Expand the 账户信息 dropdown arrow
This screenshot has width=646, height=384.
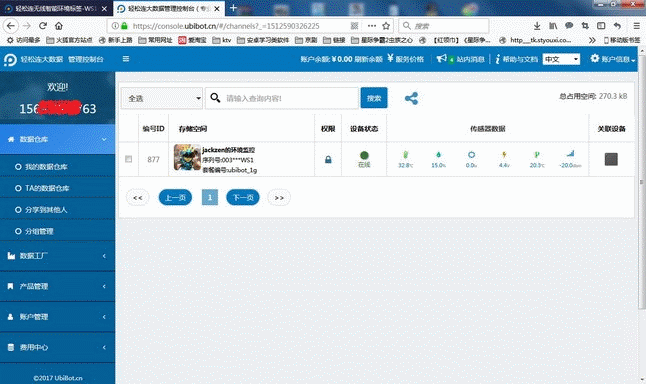[633, 60]
